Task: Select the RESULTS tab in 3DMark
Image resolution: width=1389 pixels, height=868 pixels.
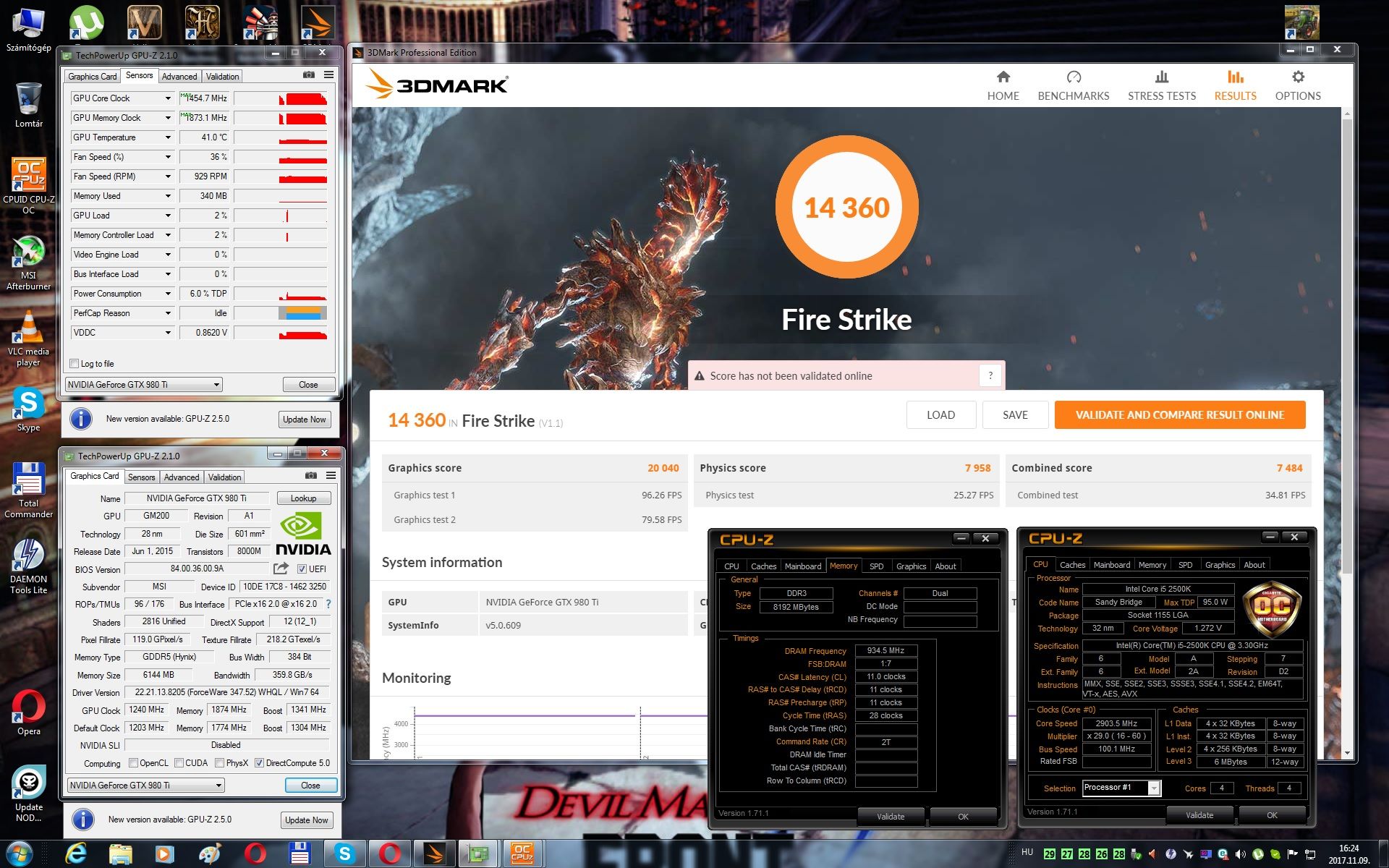Action: tap(1235, 85)
